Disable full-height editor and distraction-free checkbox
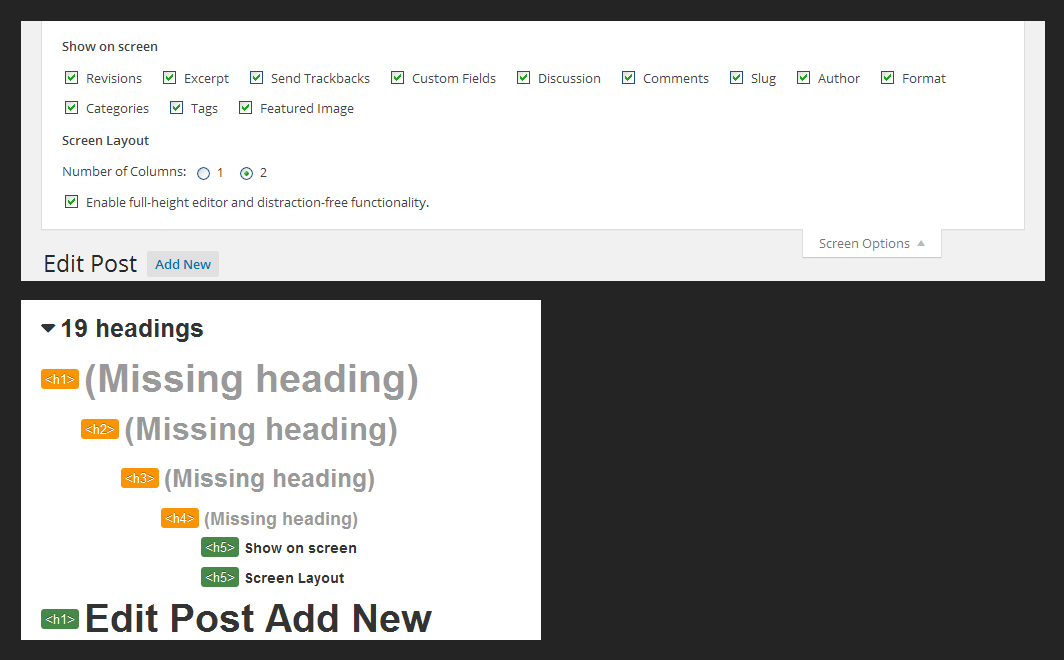1064x660 pixels. pos(71,201)
